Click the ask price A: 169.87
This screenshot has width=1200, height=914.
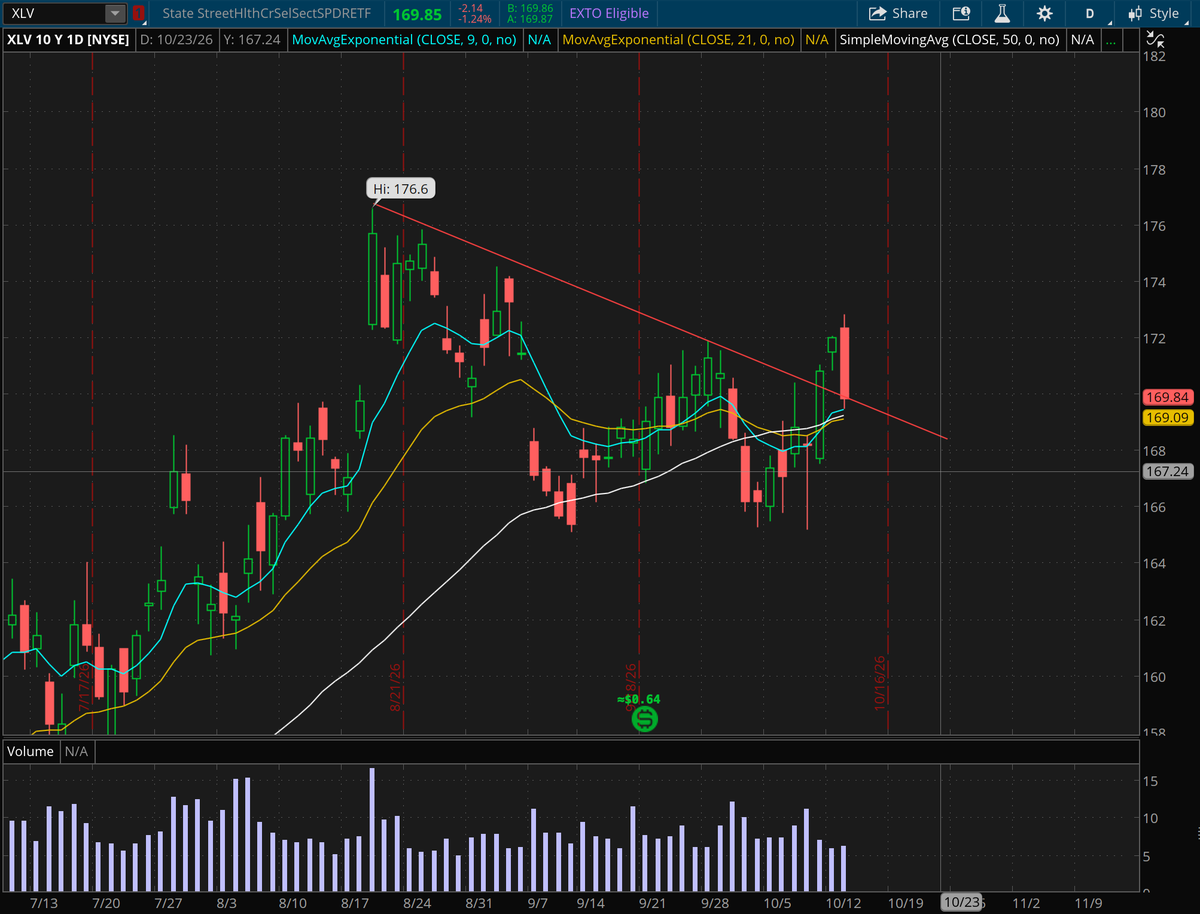tap(529, 19)
